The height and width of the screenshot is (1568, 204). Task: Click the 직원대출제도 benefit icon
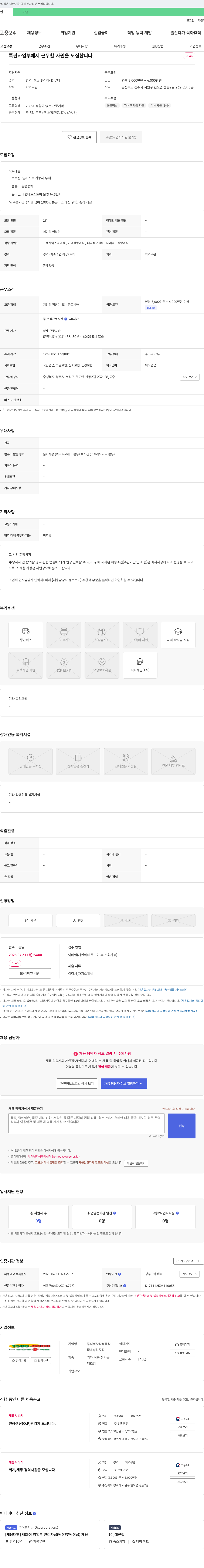click(x=64, y=665)
